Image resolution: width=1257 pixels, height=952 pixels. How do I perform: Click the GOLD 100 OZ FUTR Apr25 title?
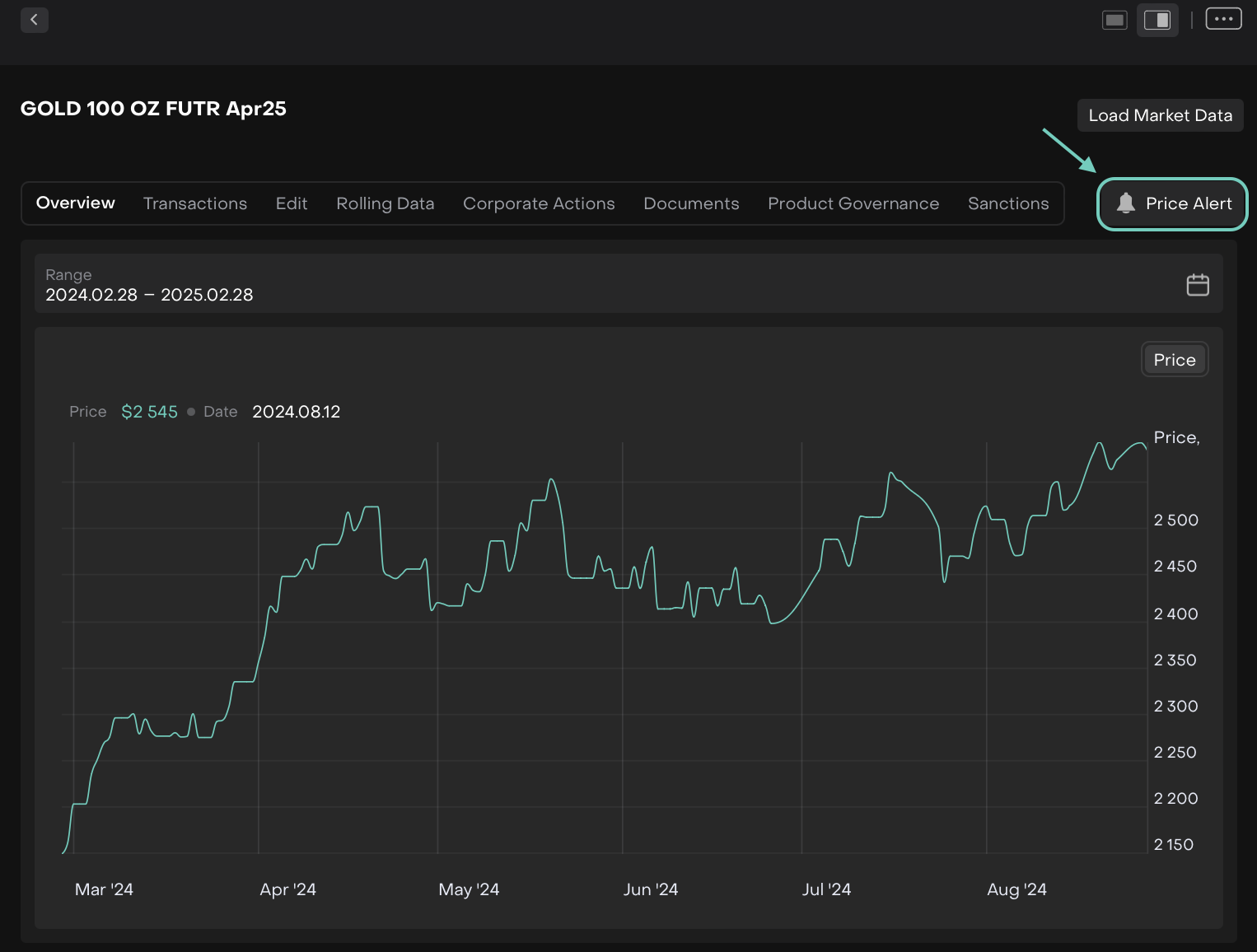pyautogui.click(x=153, y=109)
